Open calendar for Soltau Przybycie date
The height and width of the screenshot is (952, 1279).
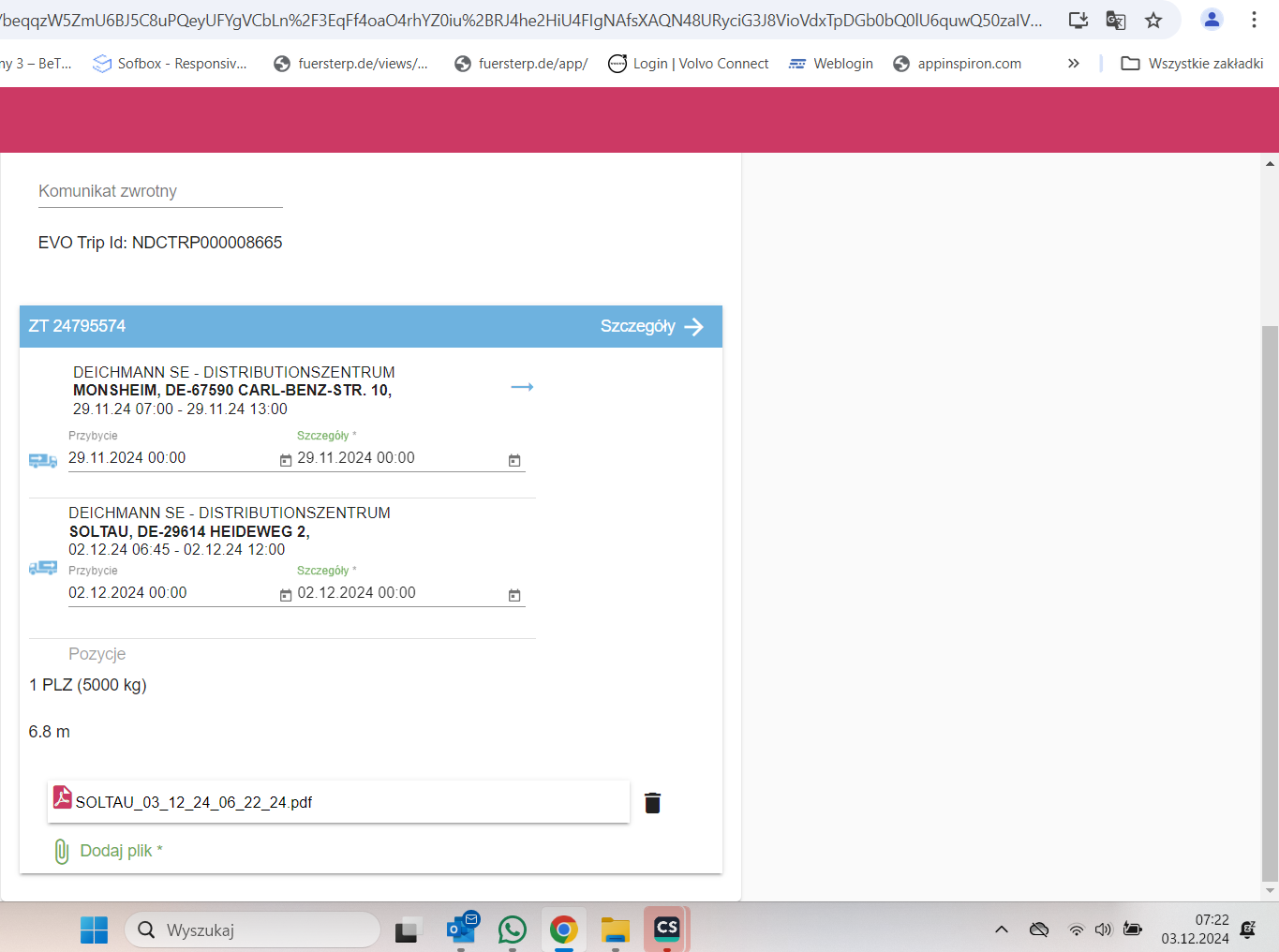pyautogui.click(x=286, y=595)
